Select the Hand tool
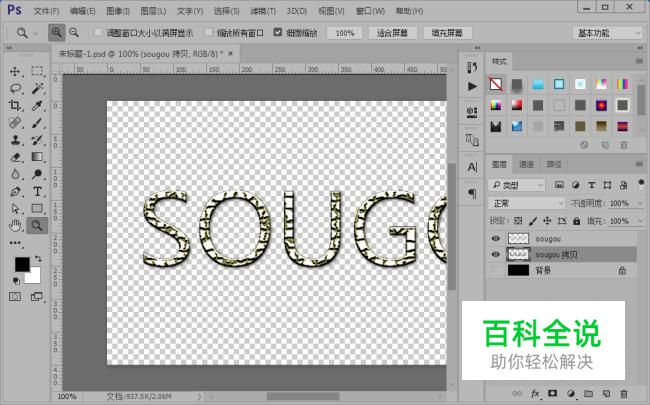The image size is (650, 405). coord(15,226)
